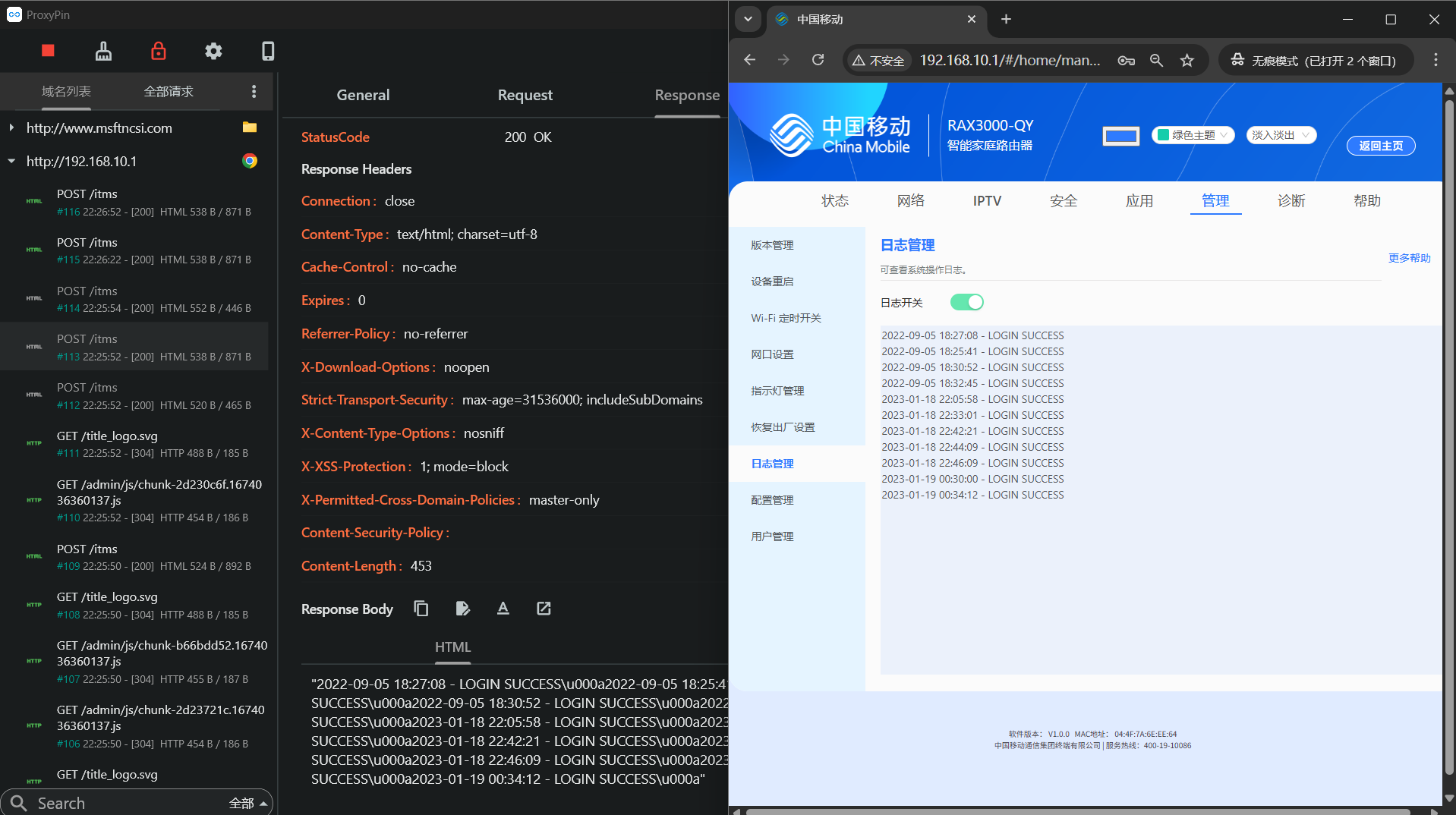
Task: Toggle the 日志开关 log switch
Action: click(x=966, y=302)
